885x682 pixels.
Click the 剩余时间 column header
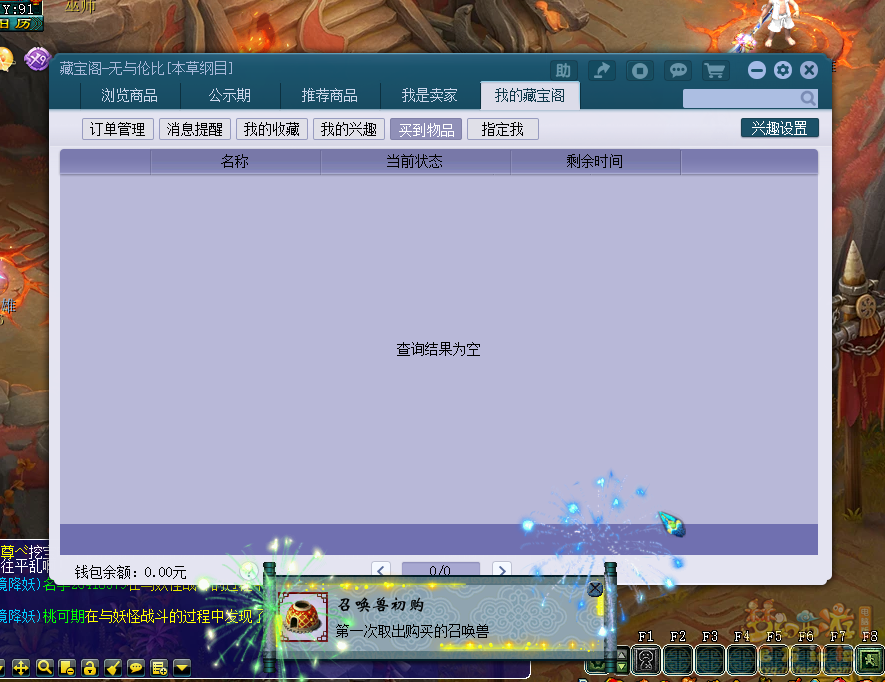coord(595,162)
